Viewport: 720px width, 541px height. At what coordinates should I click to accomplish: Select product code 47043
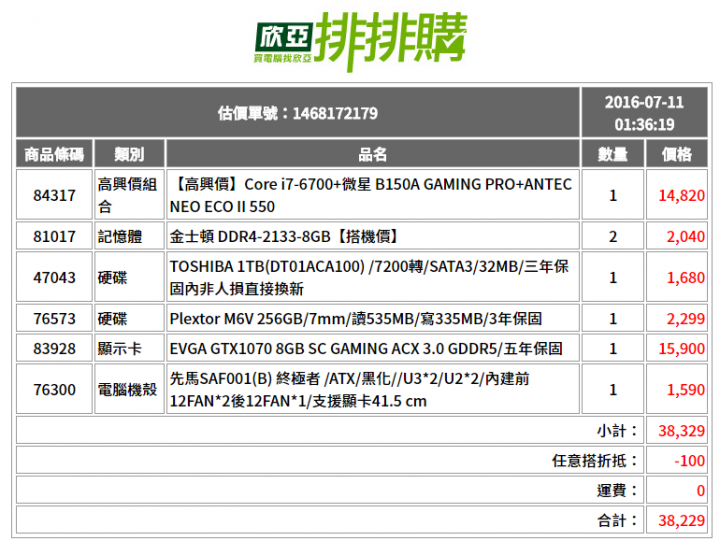pos(54,277)
